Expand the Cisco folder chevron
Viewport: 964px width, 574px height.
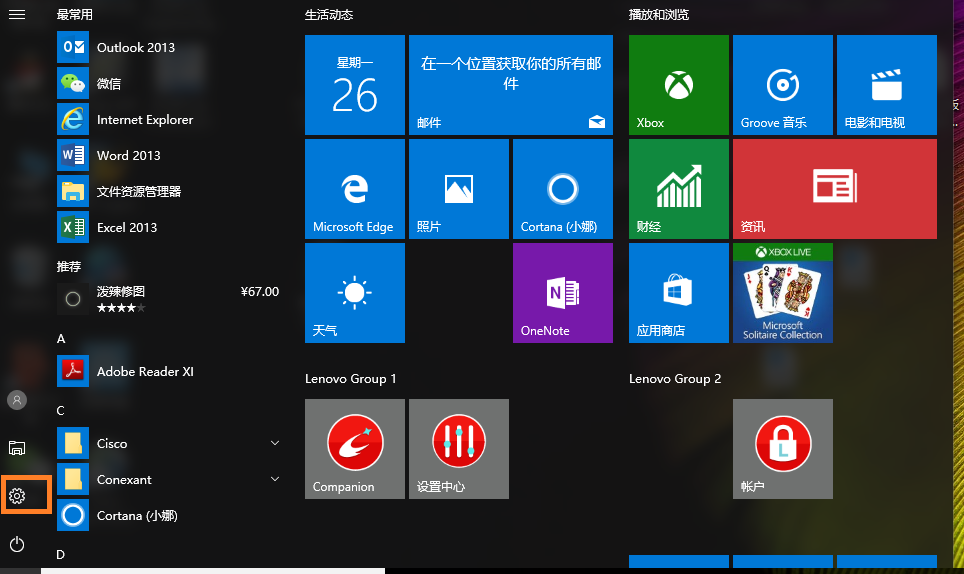pos(275,443)
